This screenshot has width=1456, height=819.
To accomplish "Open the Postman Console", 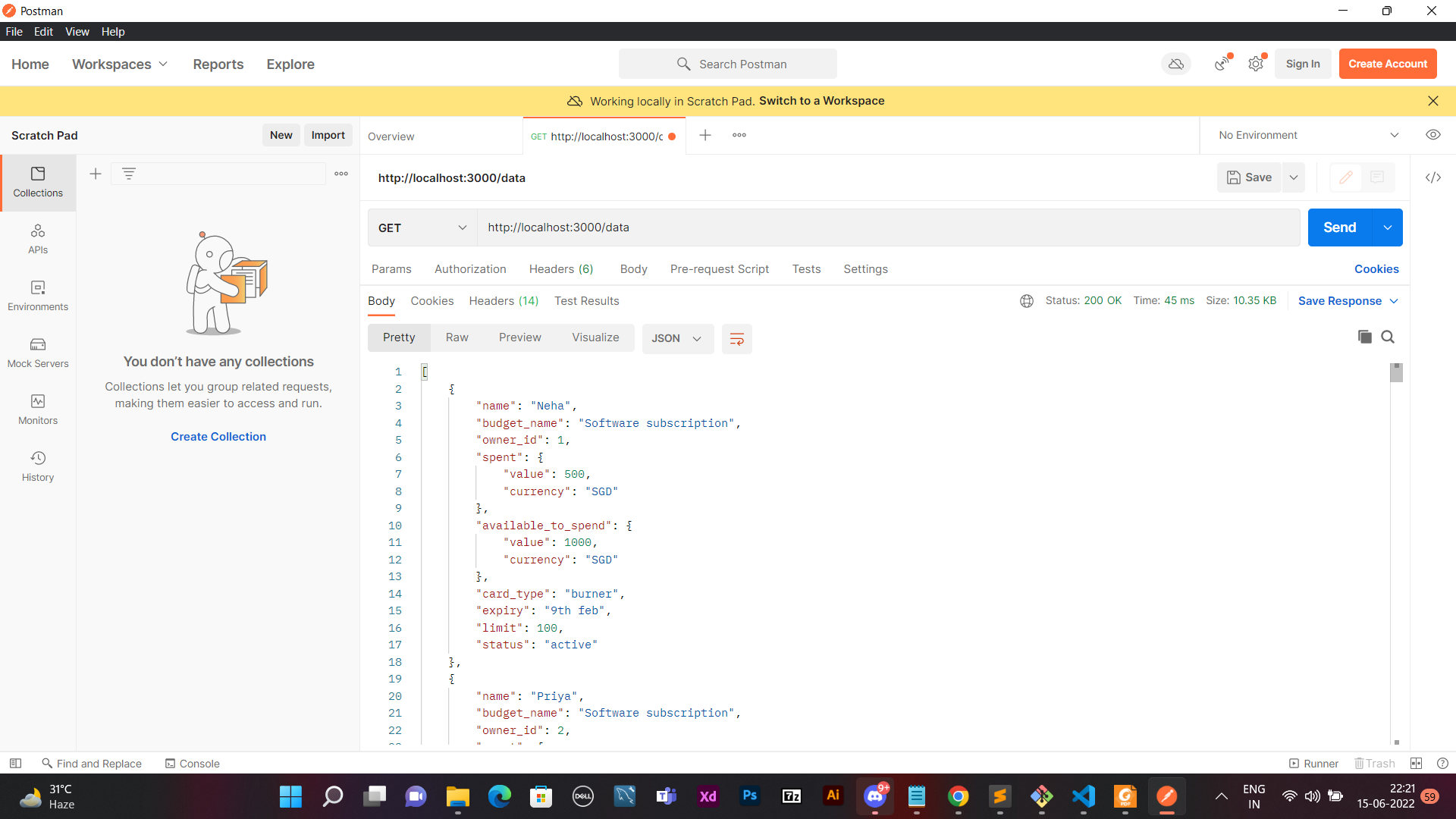I will pyautogui.click(x=192, y=763).
